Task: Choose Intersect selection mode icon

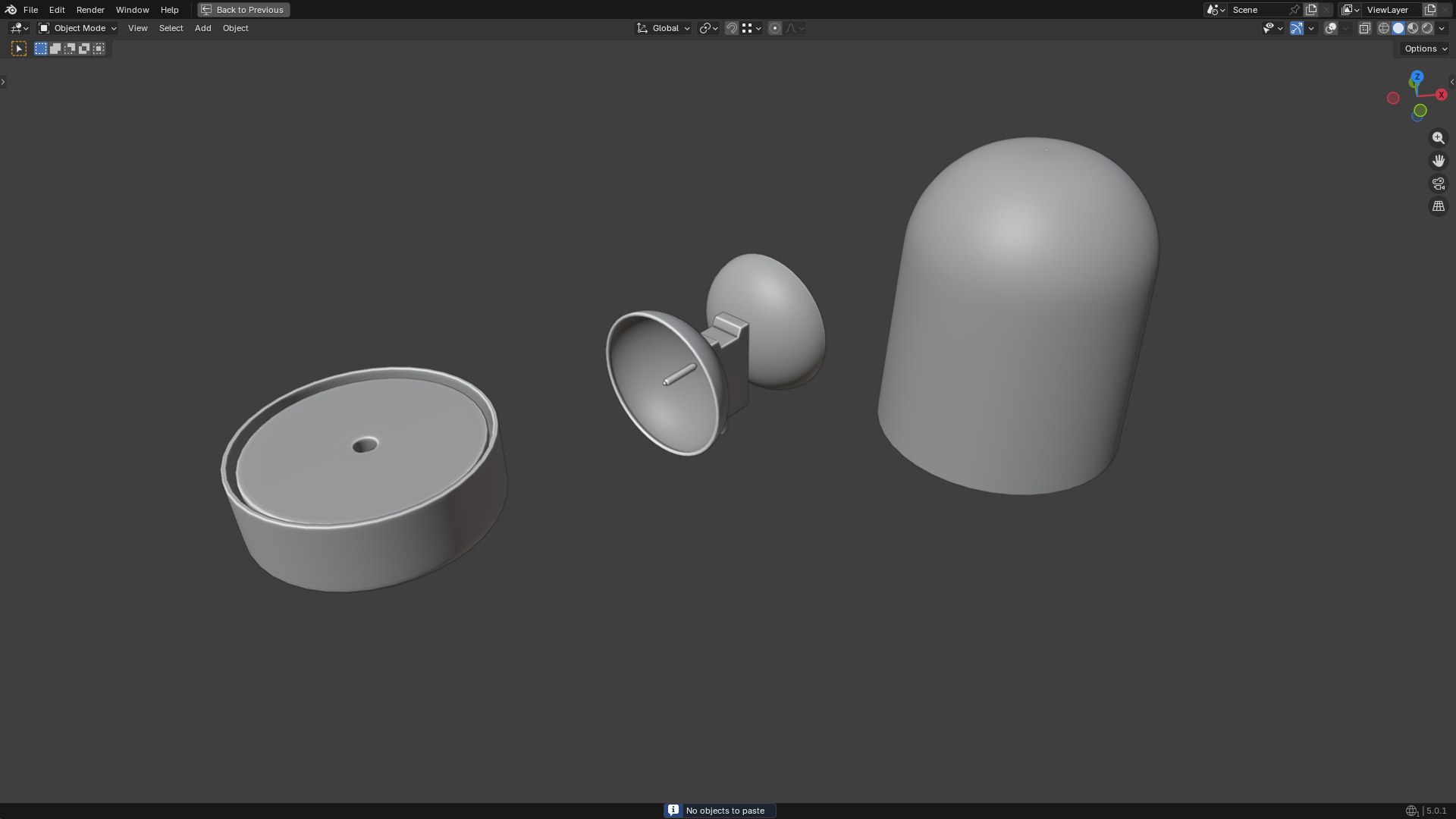Action: (99, 49)
